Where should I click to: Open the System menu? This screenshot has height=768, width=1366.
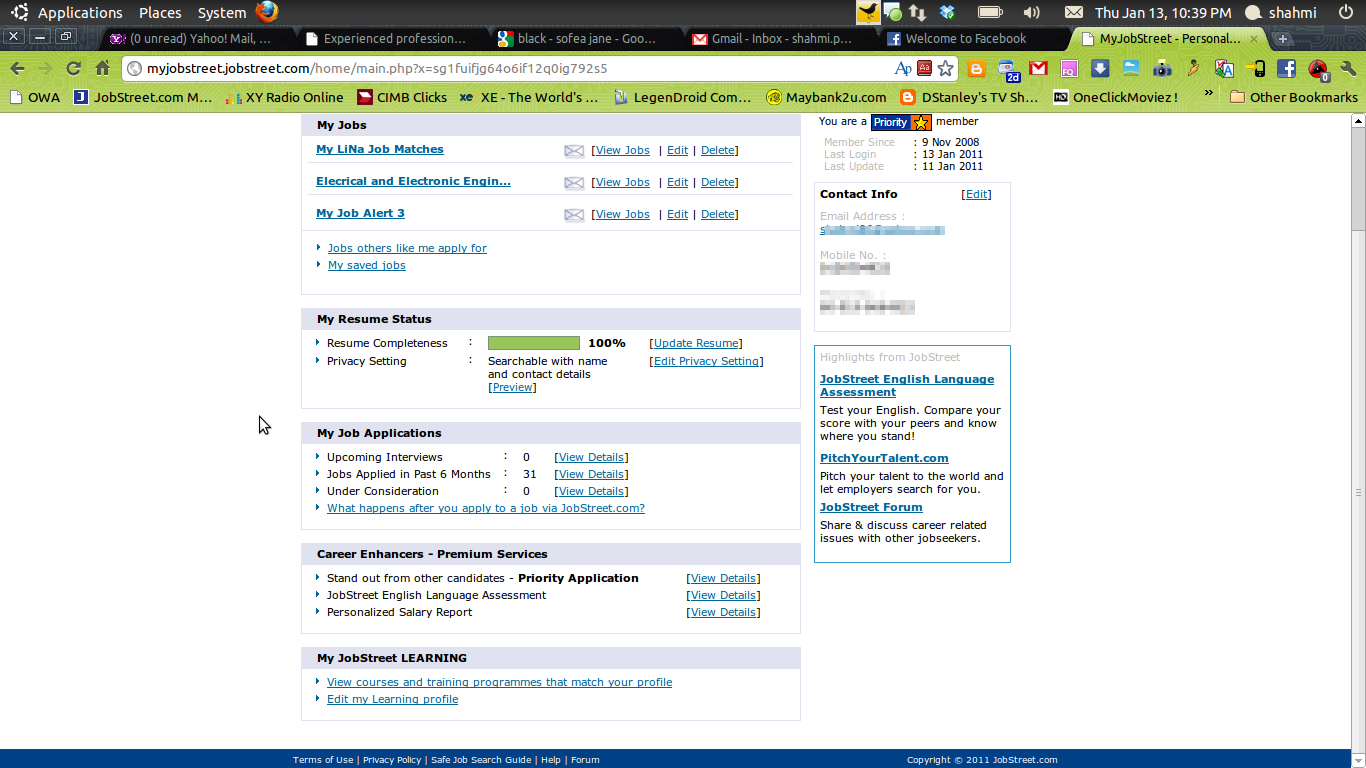[x=222, y=13]
